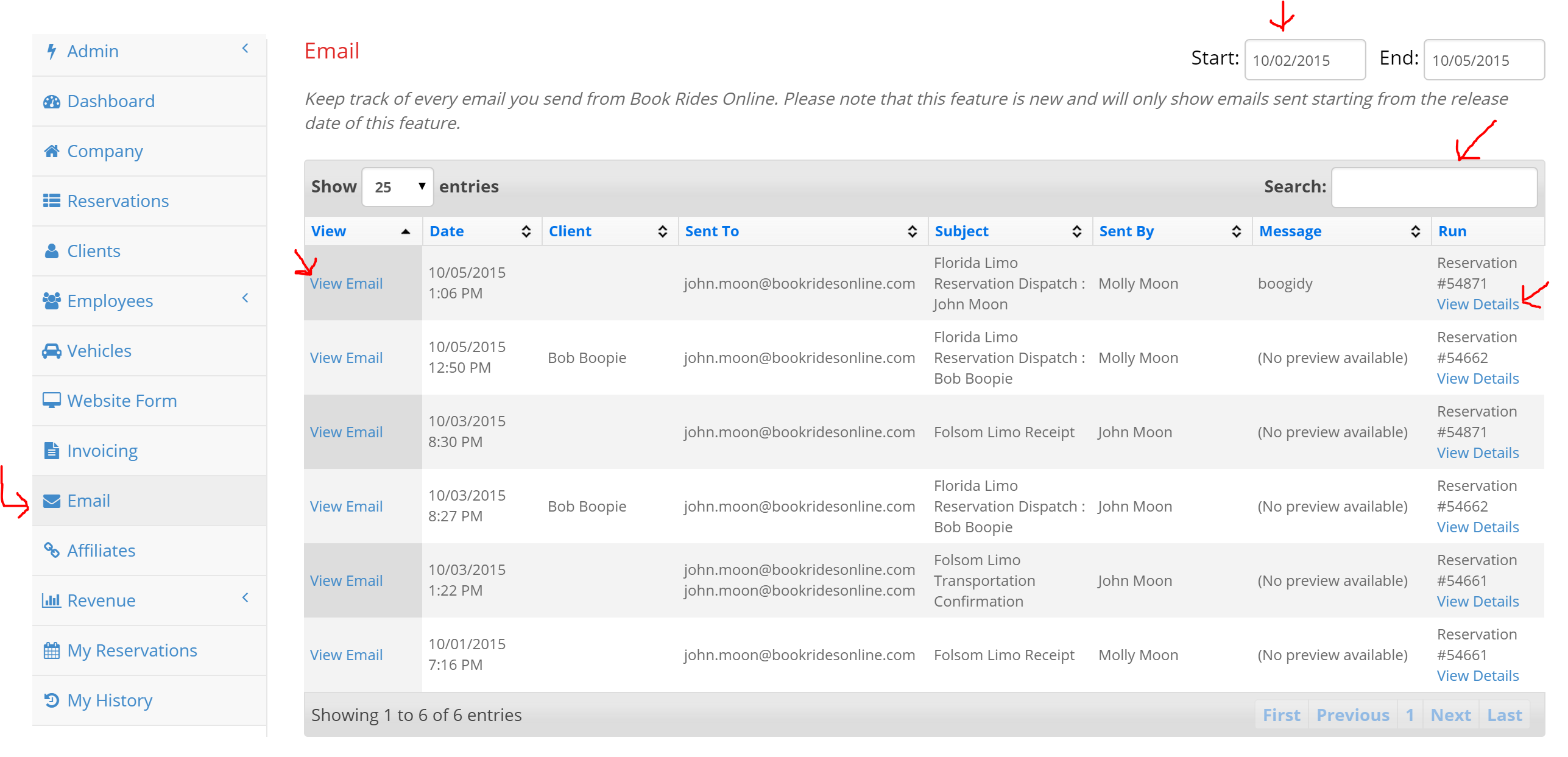Expand the Employees submenu chevron

click(x=245, y=298)
